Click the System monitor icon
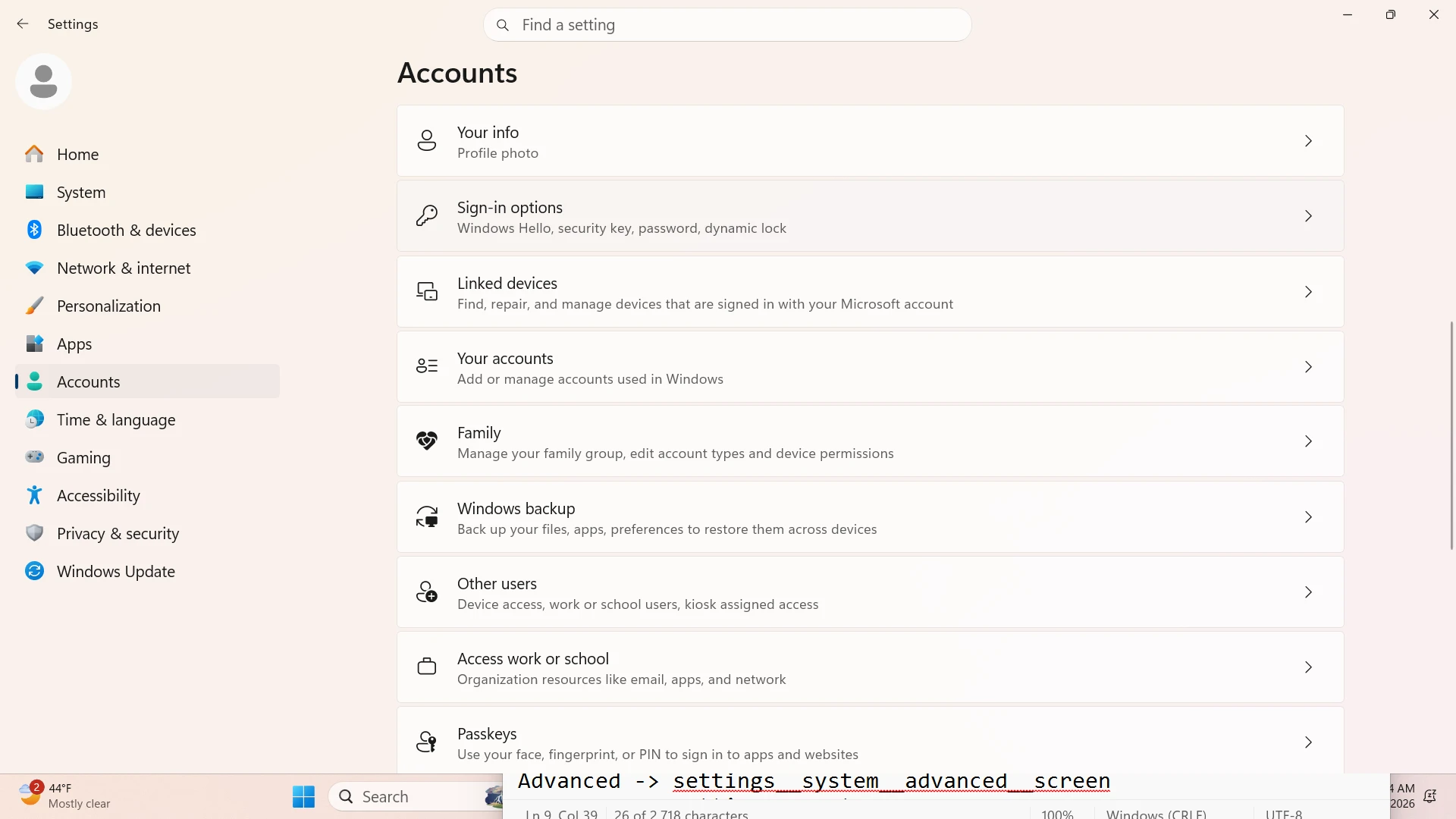 pyautogui.click(x=34, y=192)
